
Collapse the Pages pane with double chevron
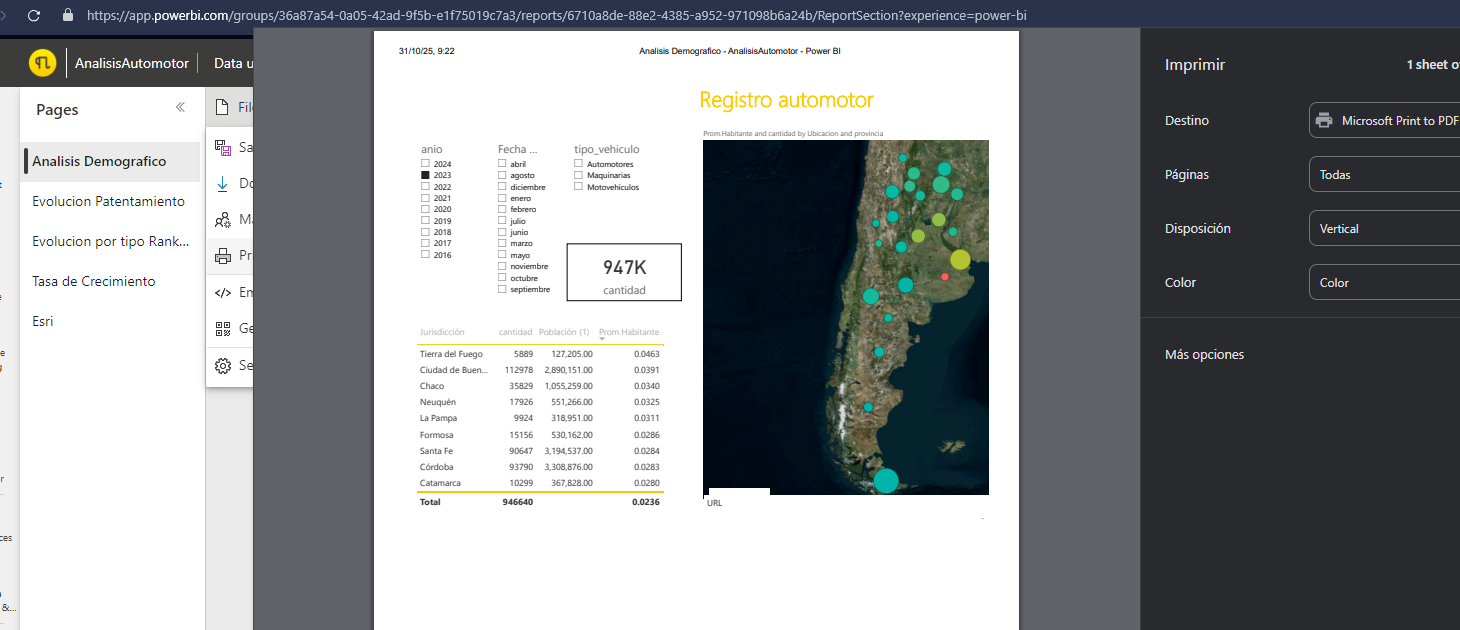pos(180,107)
